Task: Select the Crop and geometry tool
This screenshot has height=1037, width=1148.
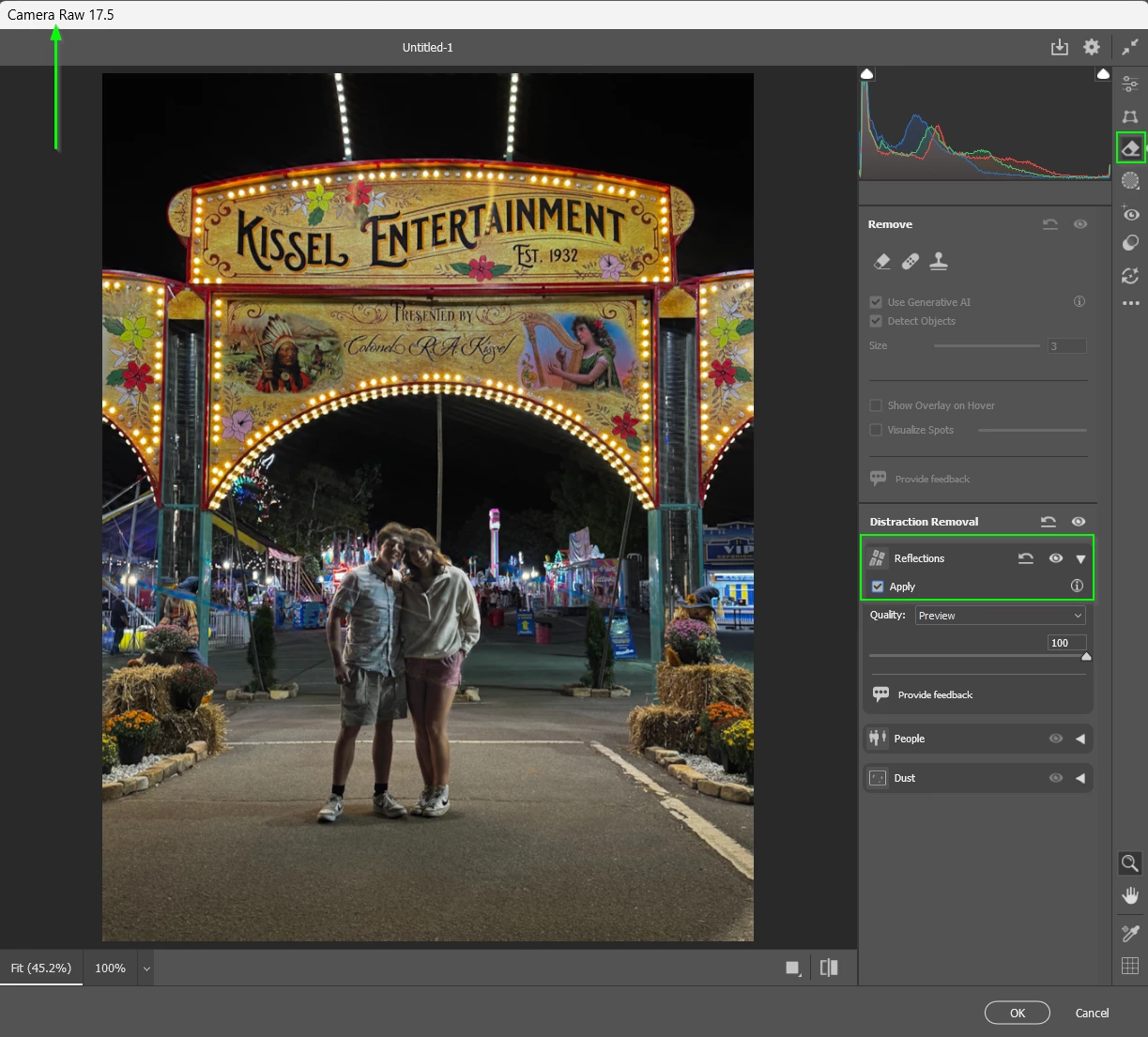Action: click(x=1130, y=116)
